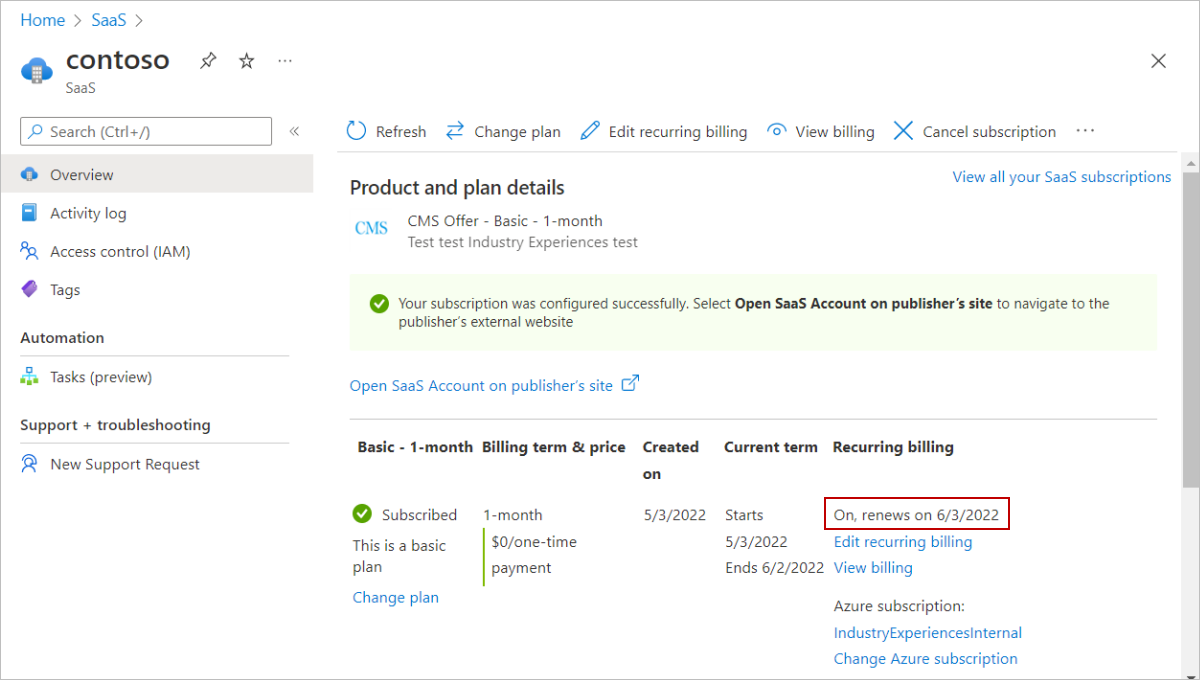Click the Change plan link below plan description
Viewport: 1200px width, 680px height.
coord(395,597)
